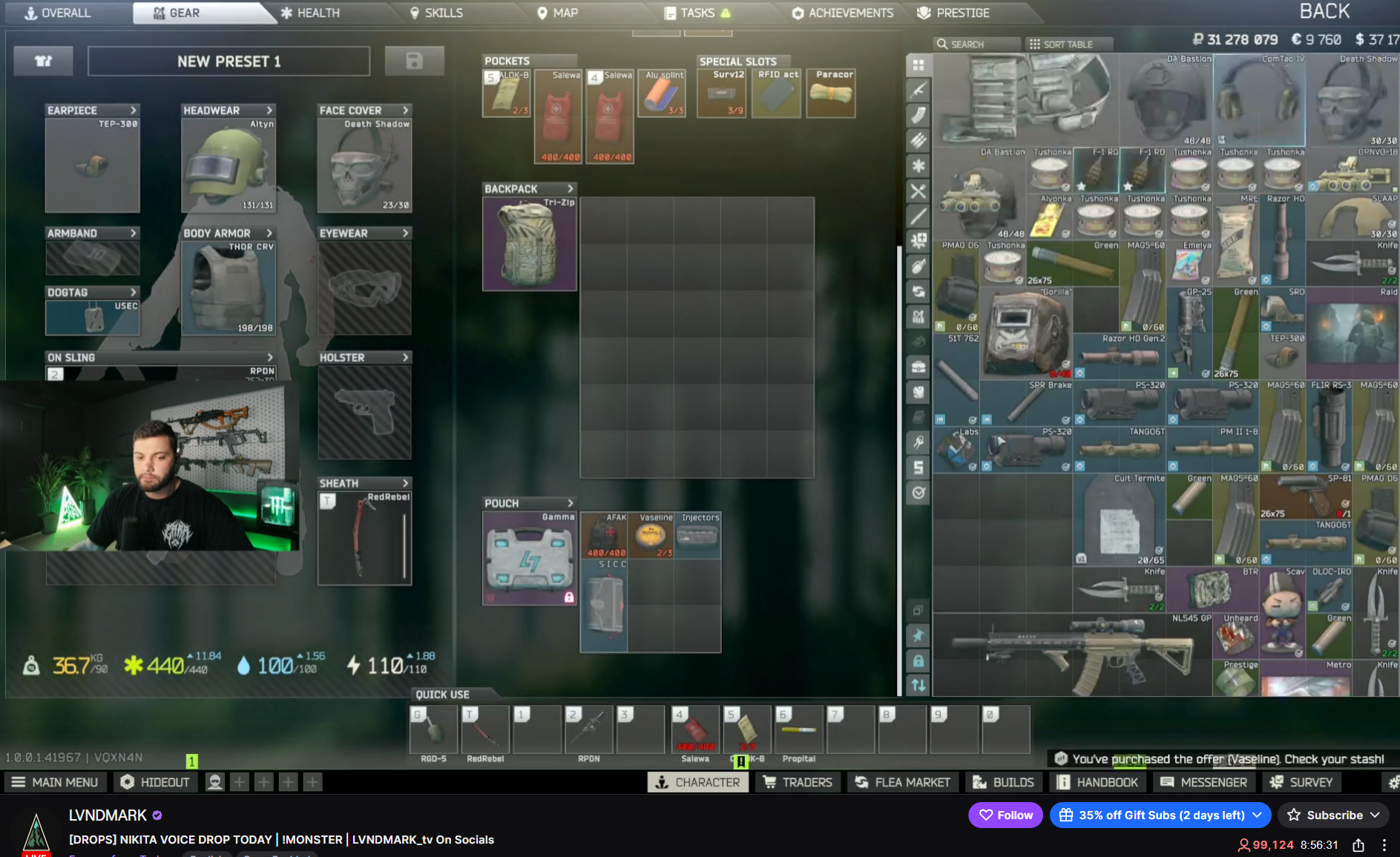Open the Achievements tab
This screenshot has height=857, width=1400.
(x=843, y=13)
